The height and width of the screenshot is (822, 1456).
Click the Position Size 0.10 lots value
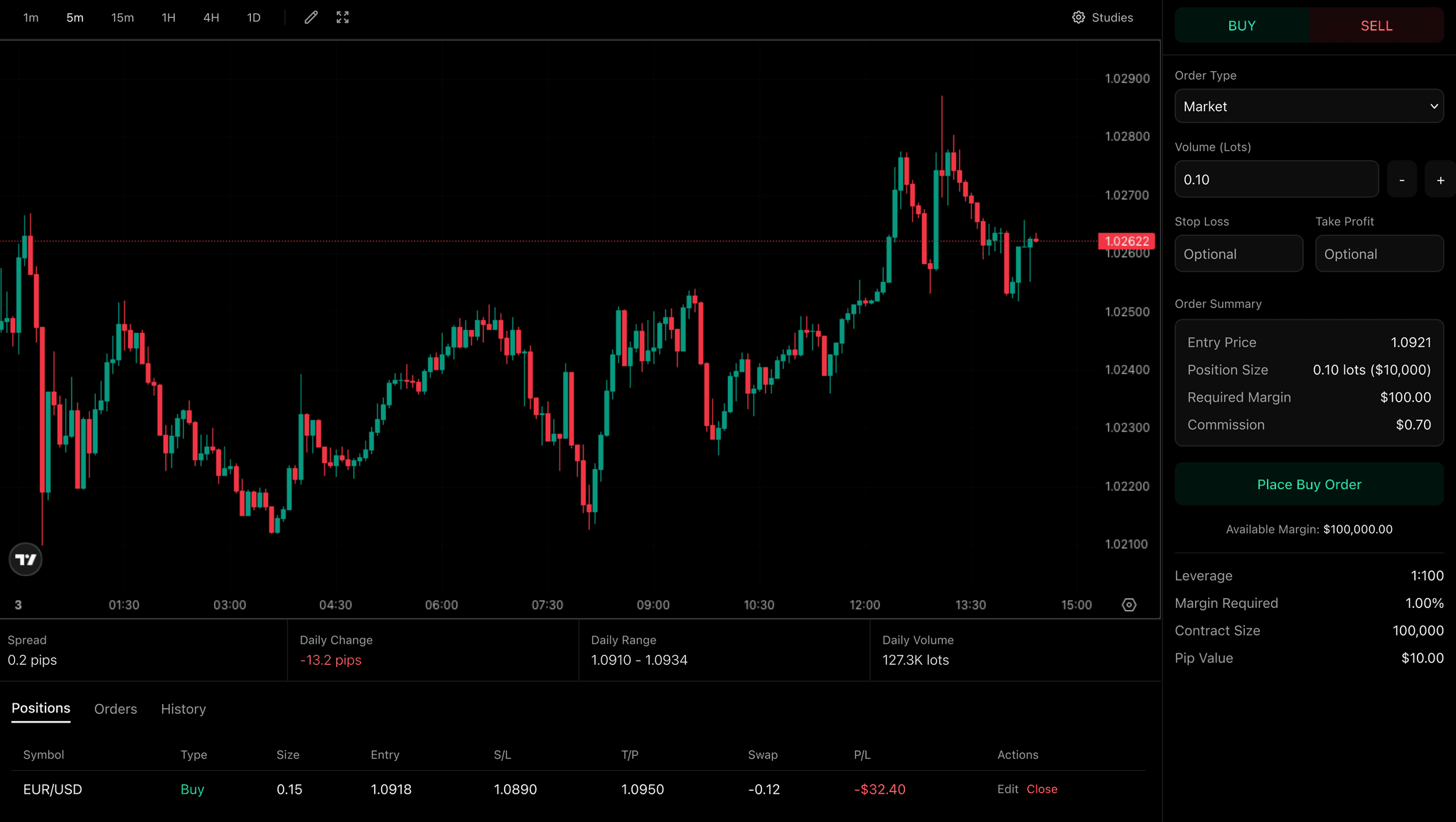tap(1371, 370)
